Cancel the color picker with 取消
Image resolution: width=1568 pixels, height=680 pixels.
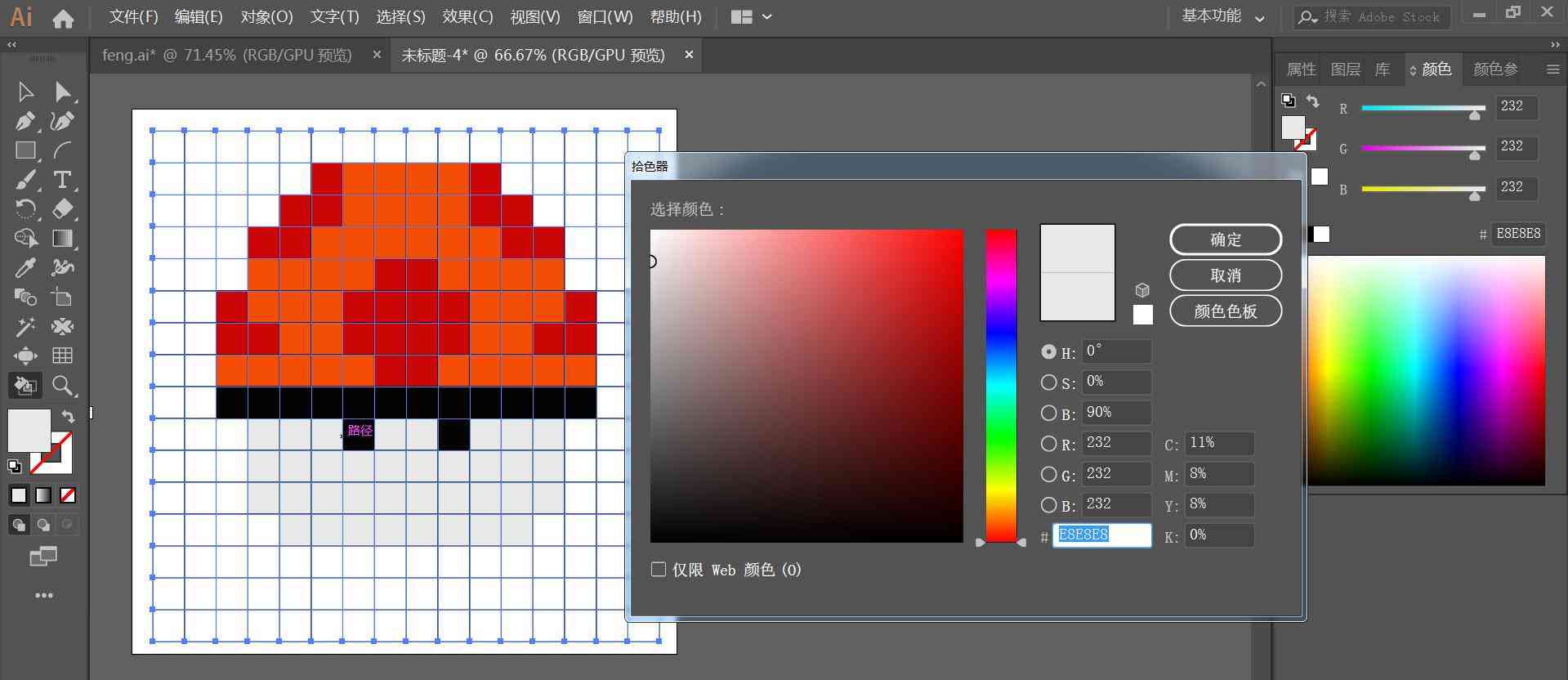pyautogui.click(x=1226, y=275)
